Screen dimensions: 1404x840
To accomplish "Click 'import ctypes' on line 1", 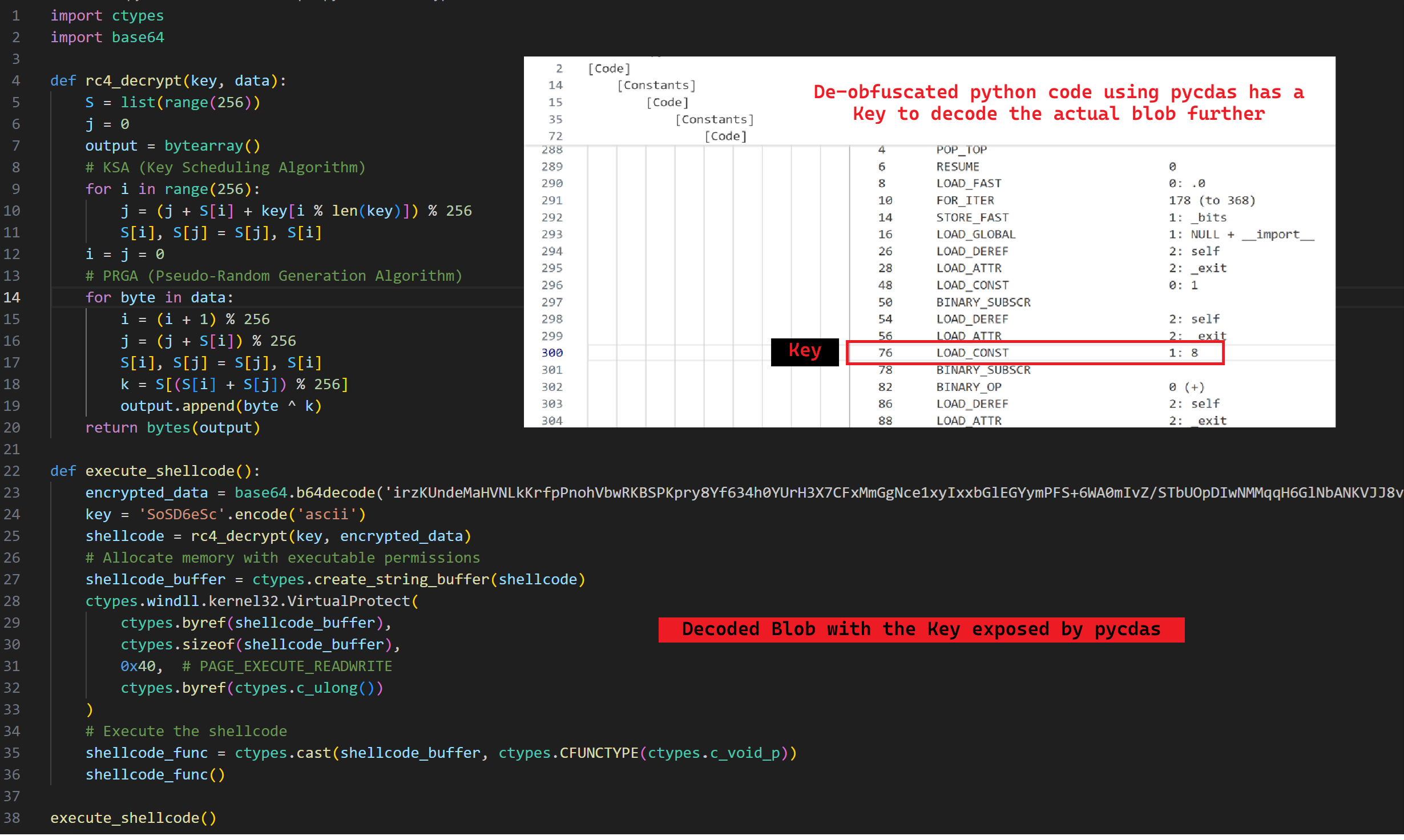I will coord(107,15).
